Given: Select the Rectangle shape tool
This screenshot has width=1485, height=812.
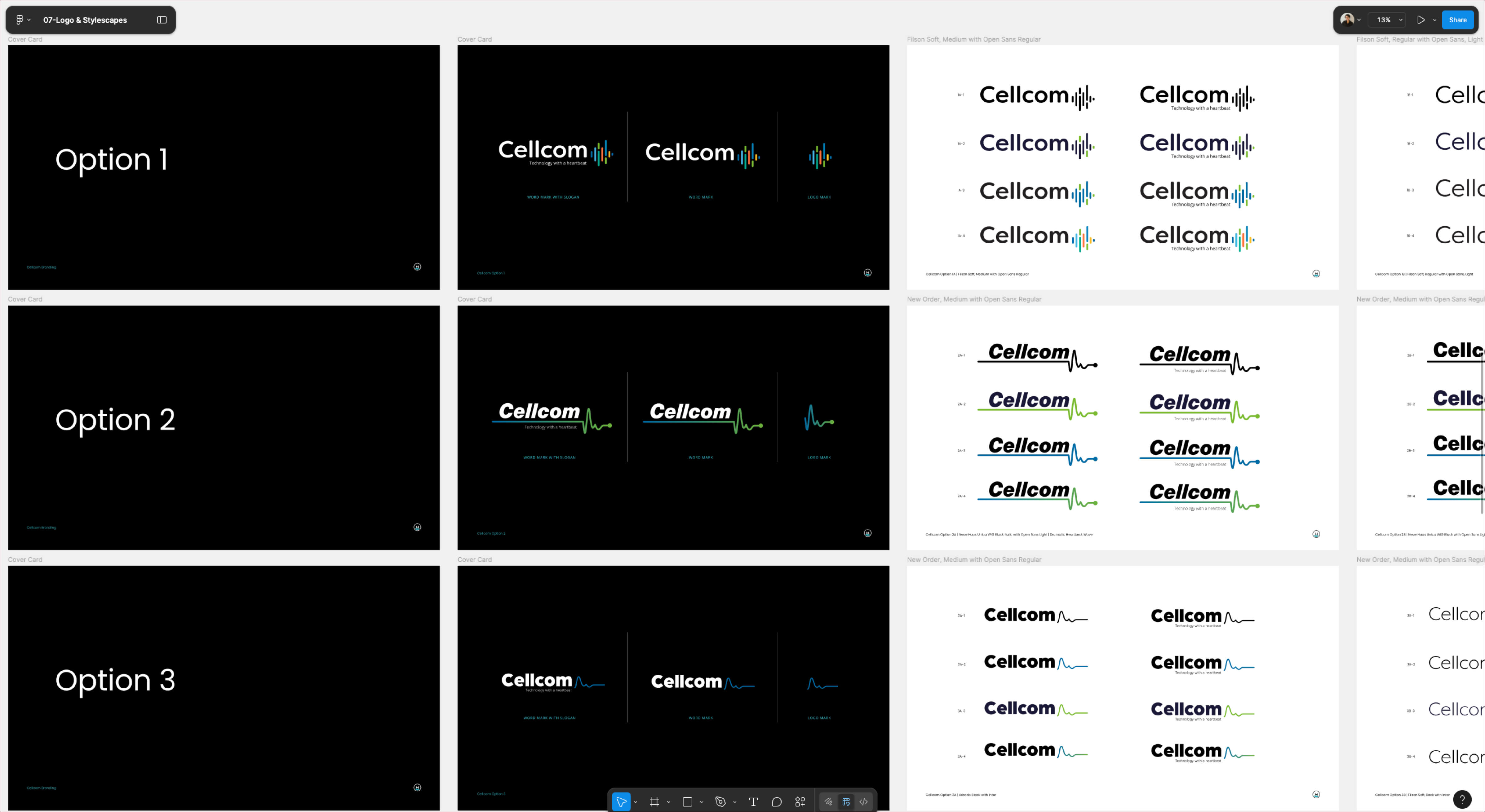Looking at the screenshot, I should [x=687, y=801].
